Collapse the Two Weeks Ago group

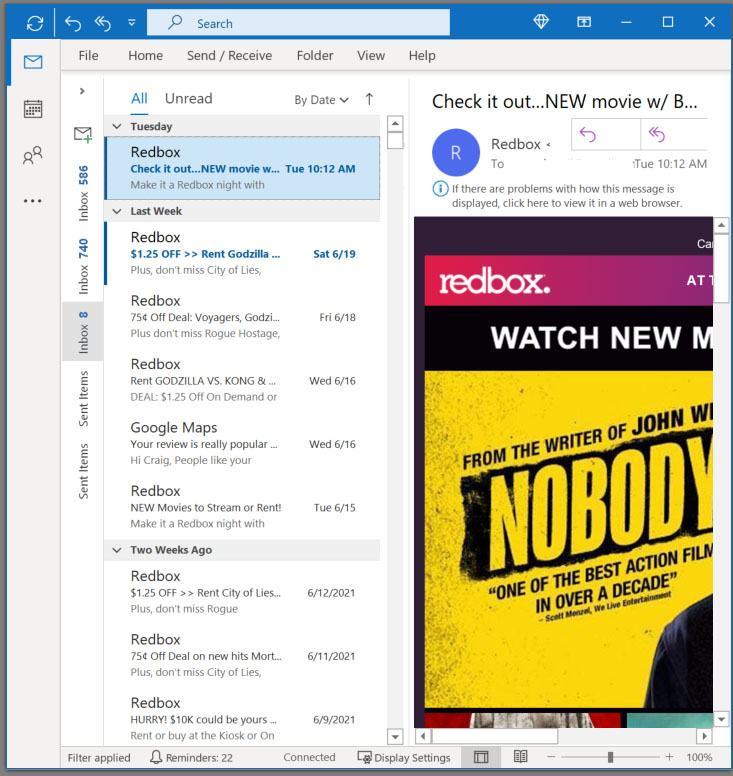point(117,550)
